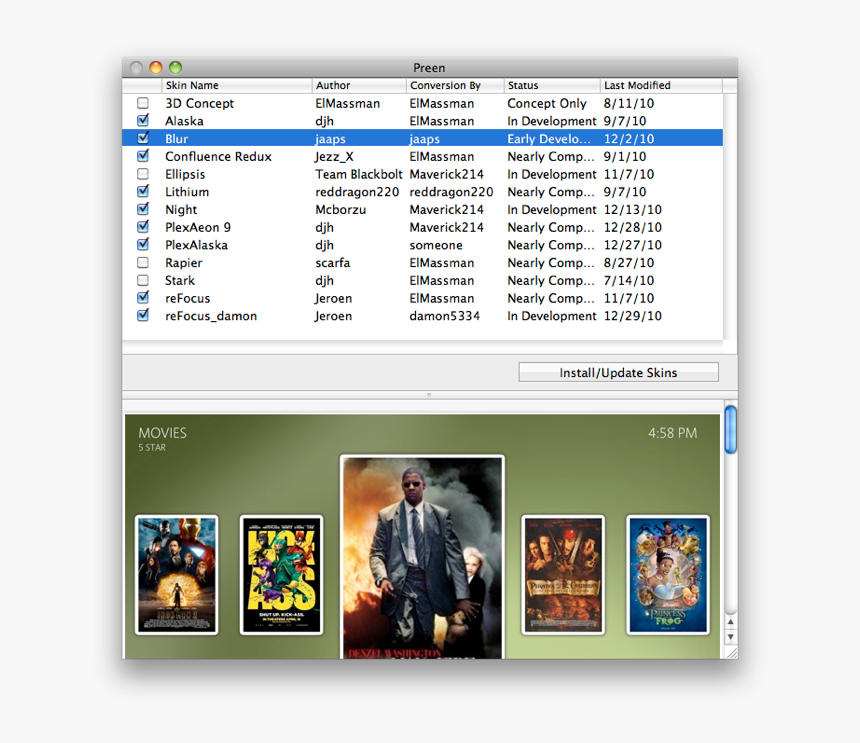
Task: Sort by Last Modified column header
Action: [x=661, y=85]
